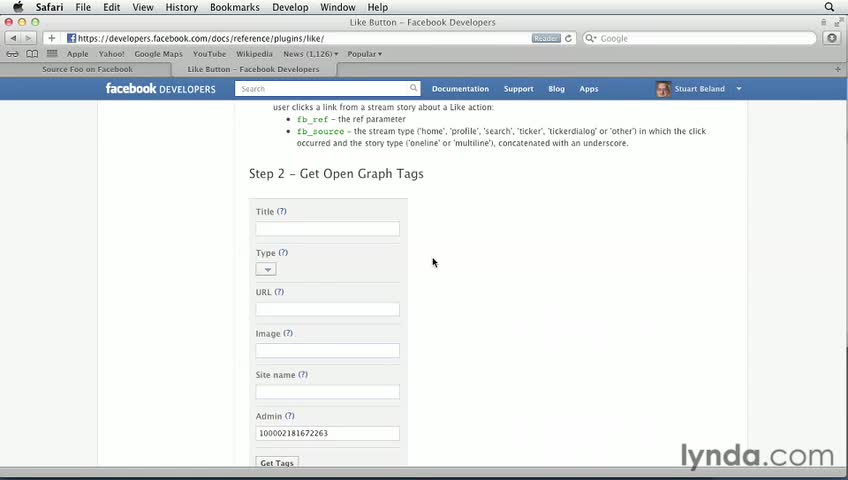Click the Get Tags button
Image resolution: width=848 pixels, height=480 pixels.
point(277,462)
